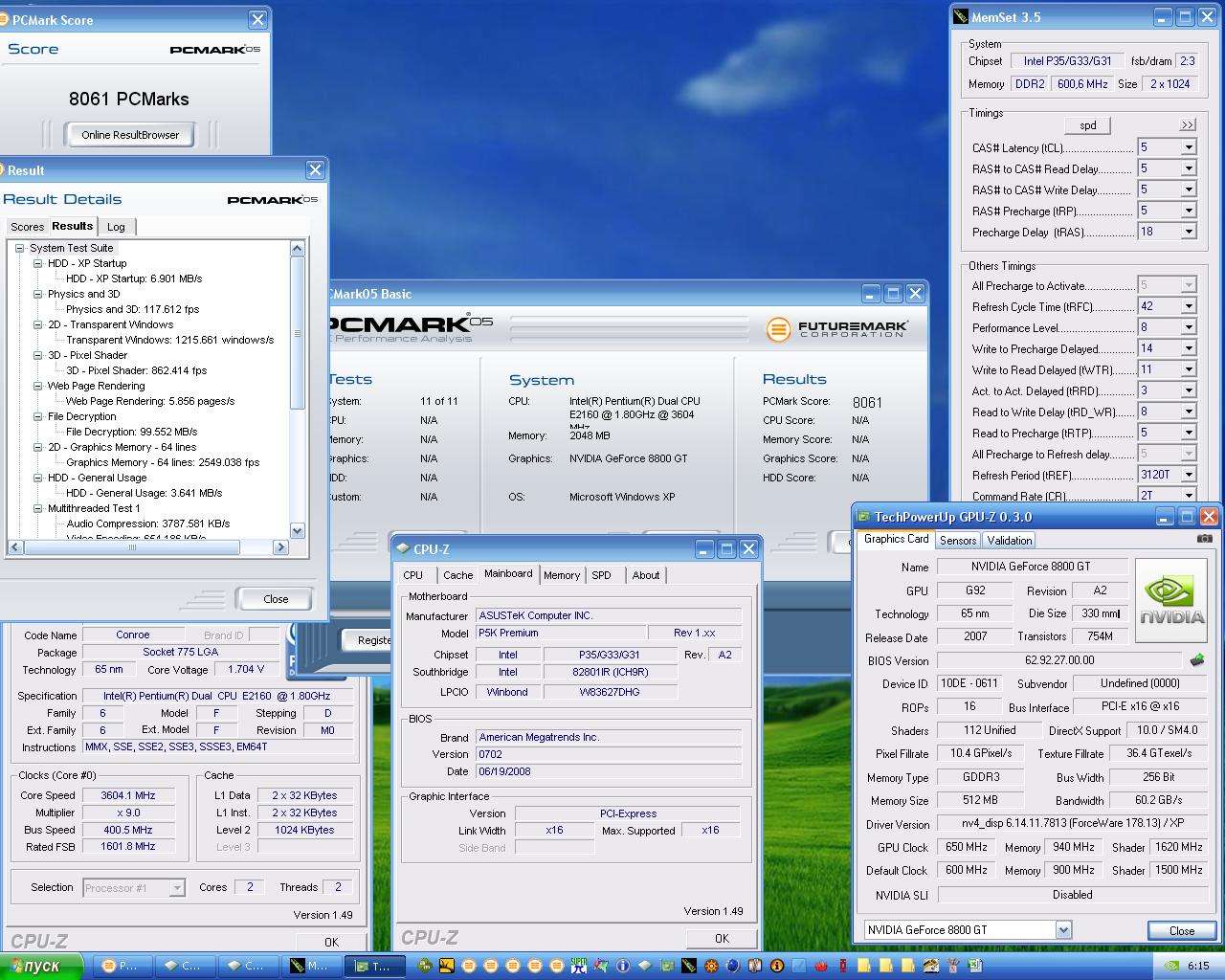This screenshot has height=980, width=1225.
Task: Open the Cache tab in CPU-Z
Action: pos(457,575)
